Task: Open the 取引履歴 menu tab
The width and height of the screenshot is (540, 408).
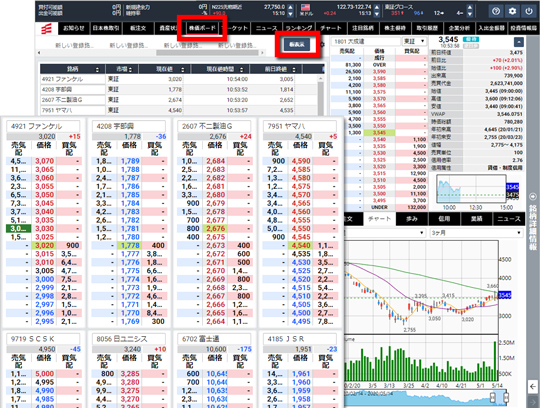Action: pyautogui.click(x=427, y=28)
